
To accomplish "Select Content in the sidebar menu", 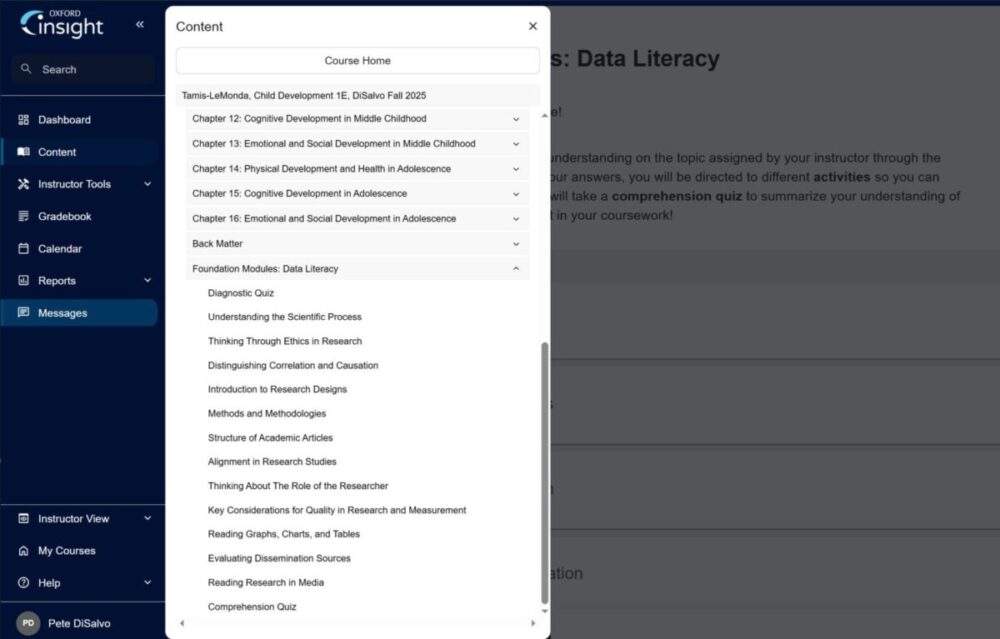I will [x=57, y=152].
